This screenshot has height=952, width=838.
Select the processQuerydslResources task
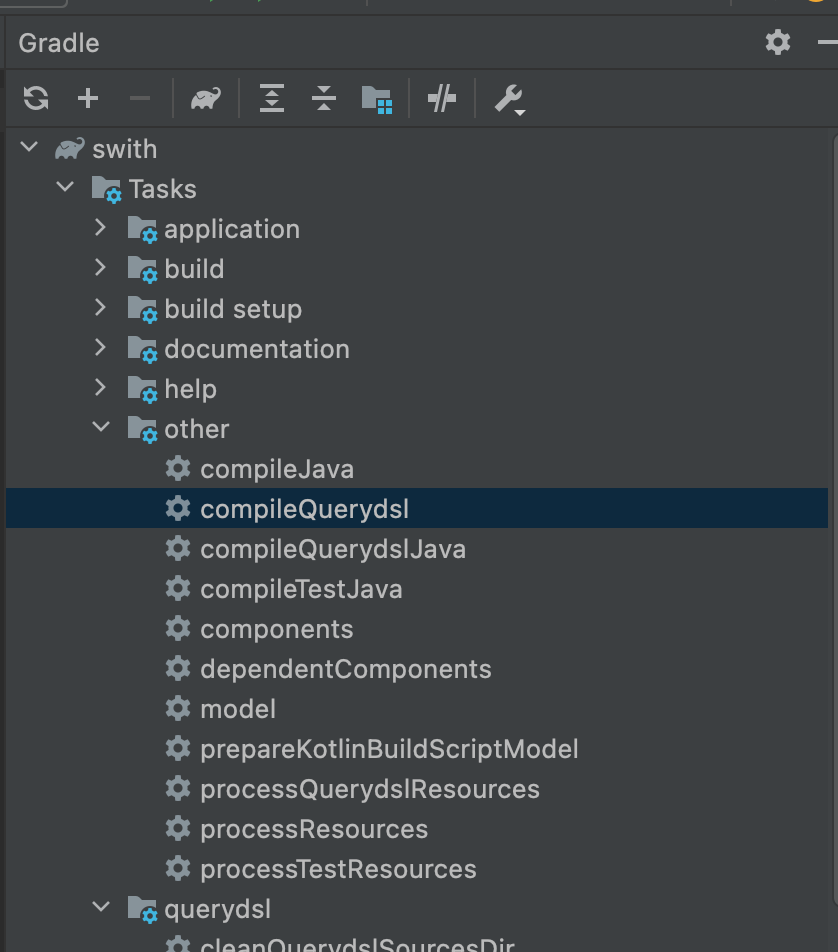[417, 790]
